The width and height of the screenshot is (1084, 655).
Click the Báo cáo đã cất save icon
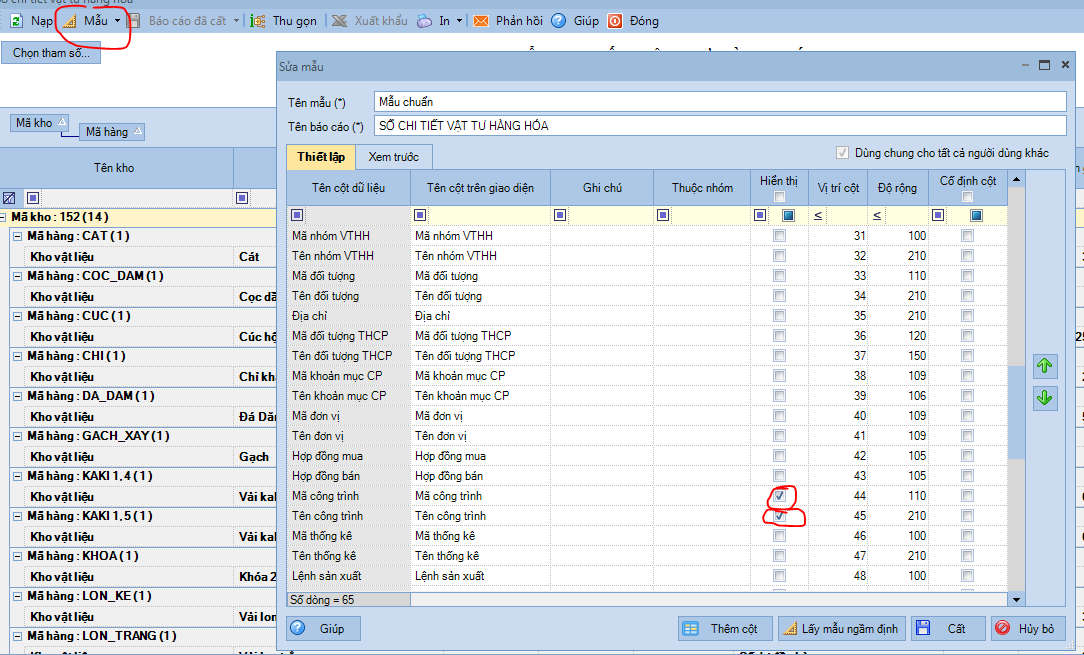(135, 21)
